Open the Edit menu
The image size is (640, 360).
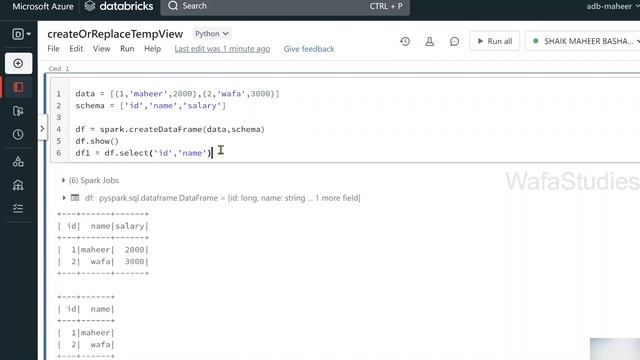click(x=76, y=49)
